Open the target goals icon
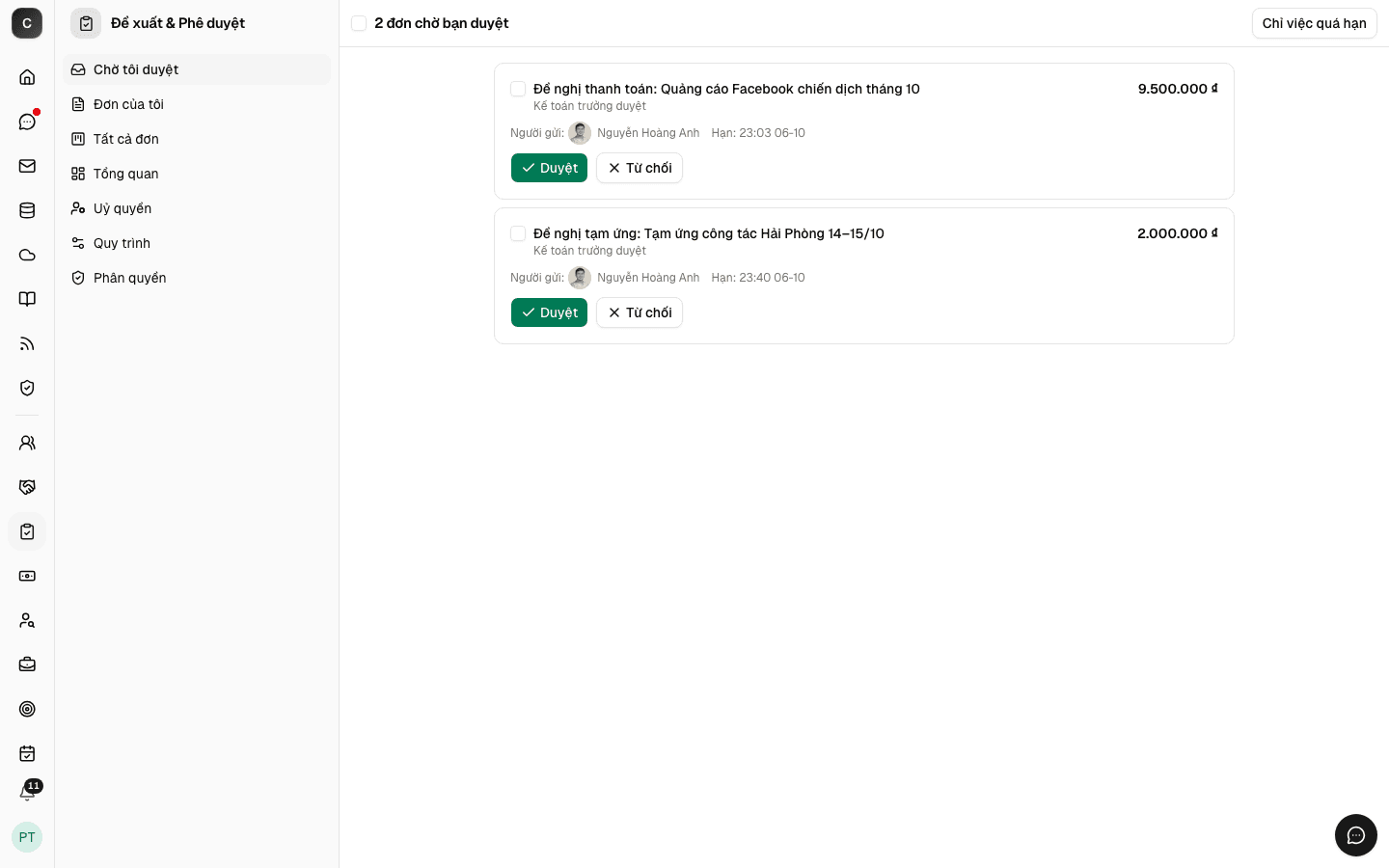 click(x=27, y=709)
